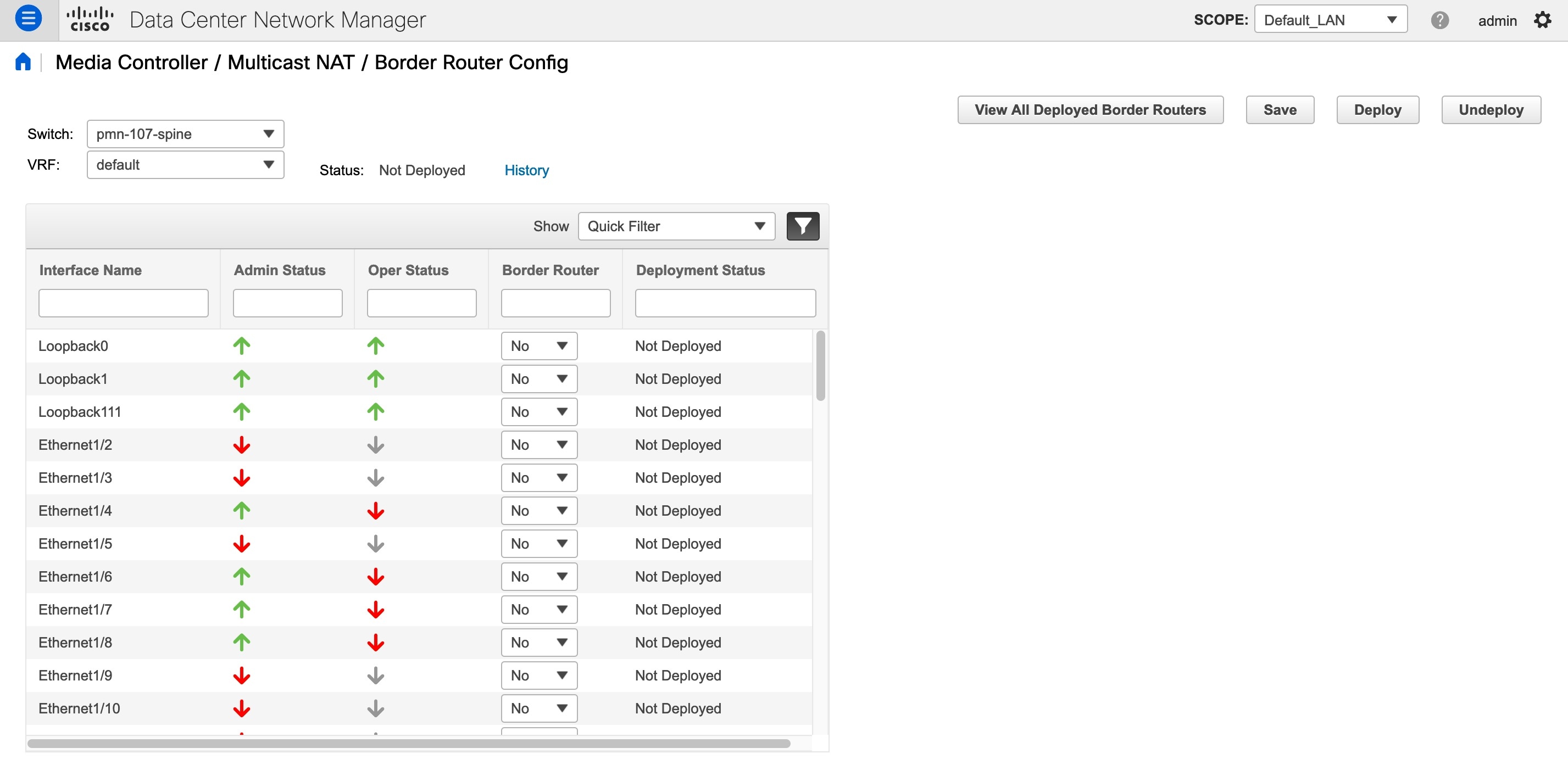
Task: Click Ethernet1/10 admin status red arrow
Action: coord(242,708)
